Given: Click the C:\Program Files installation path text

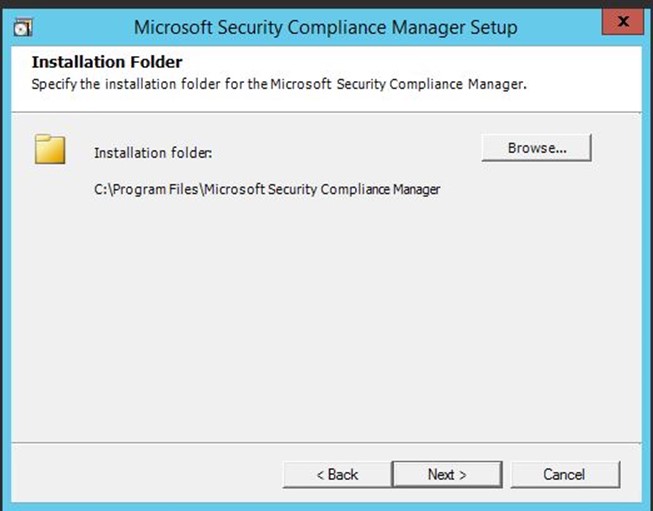Looking at the screenshot, I should point(267,189).
